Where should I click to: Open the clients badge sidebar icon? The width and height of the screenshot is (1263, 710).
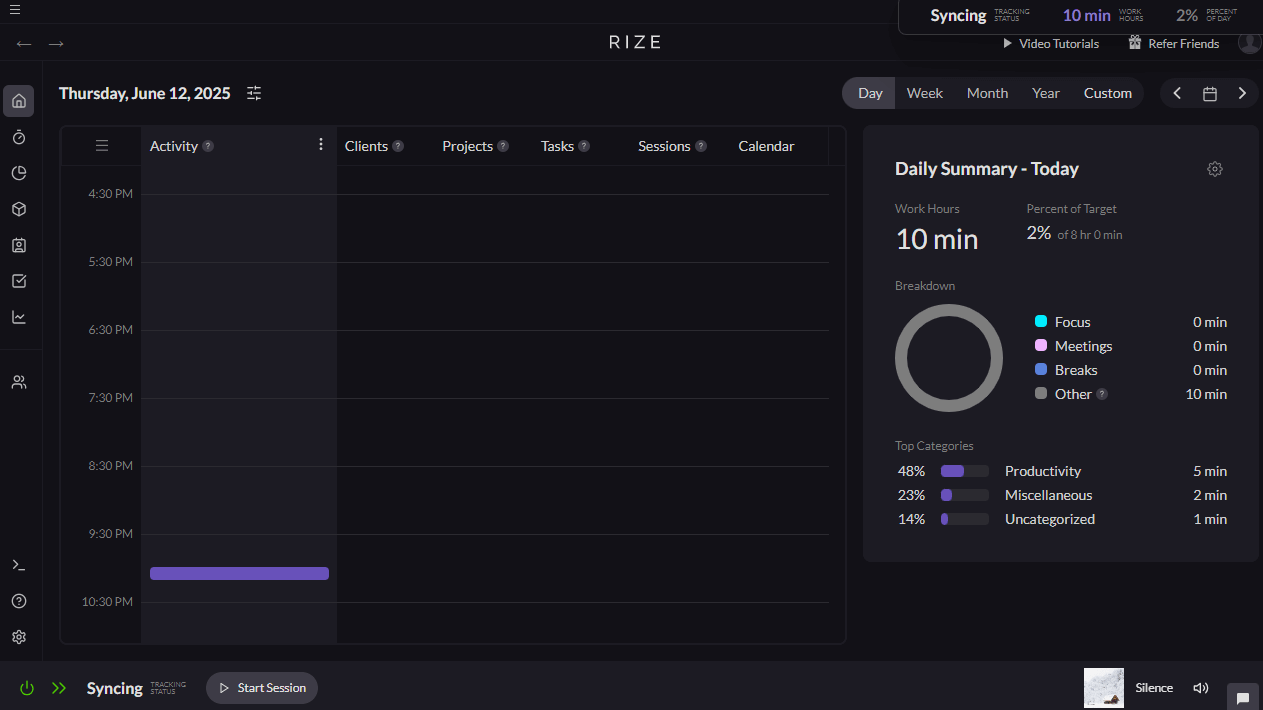pos(18,245)
